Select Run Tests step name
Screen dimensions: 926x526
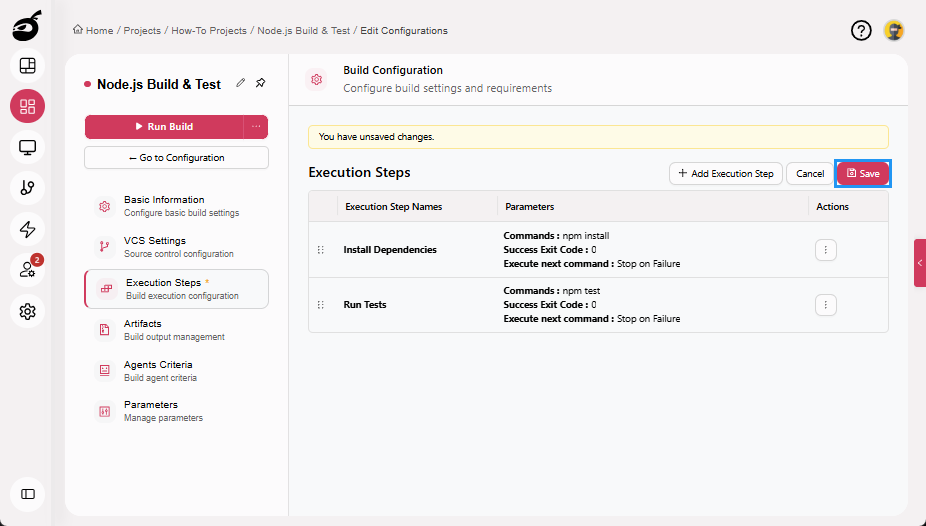click(365, 305)
